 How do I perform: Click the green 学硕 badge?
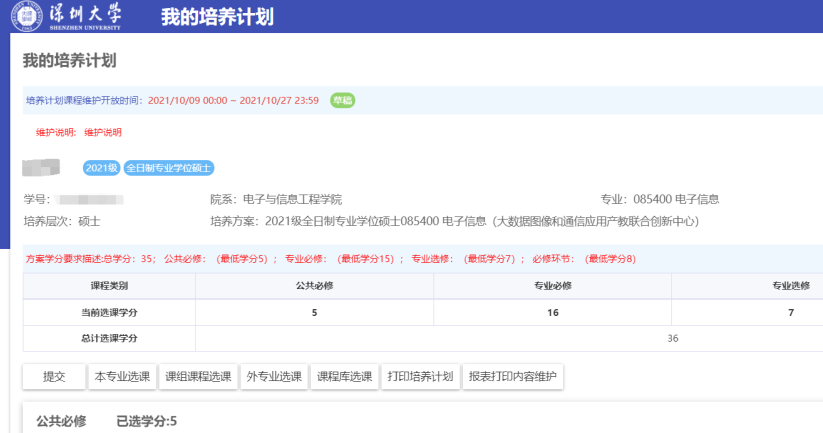tap(343, 100)
